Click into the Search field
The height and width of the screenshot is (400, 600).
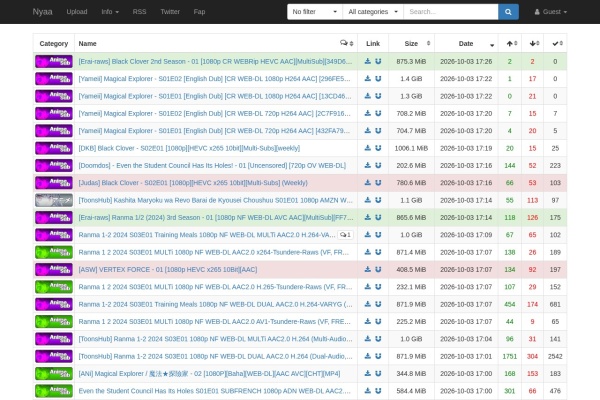click(451, 12)
